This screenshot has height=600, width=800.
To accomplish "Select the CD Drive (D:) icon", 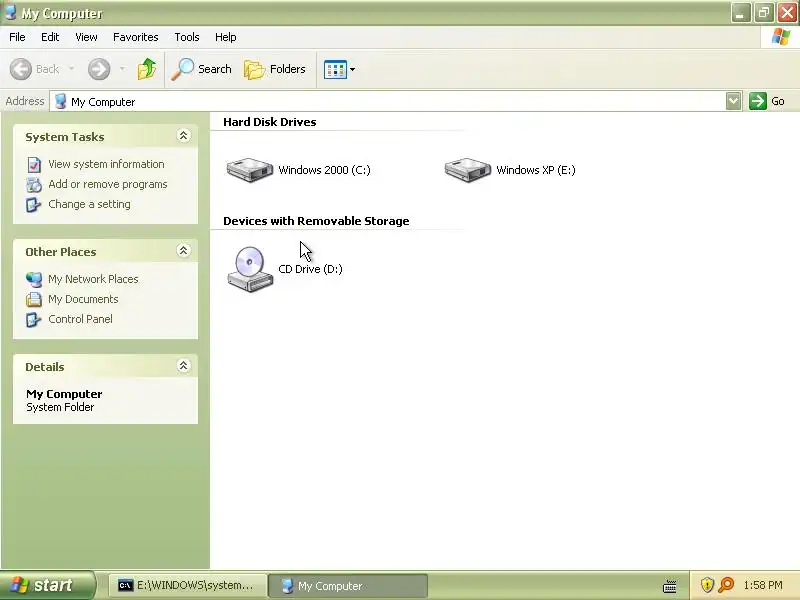I will [250, 269].
